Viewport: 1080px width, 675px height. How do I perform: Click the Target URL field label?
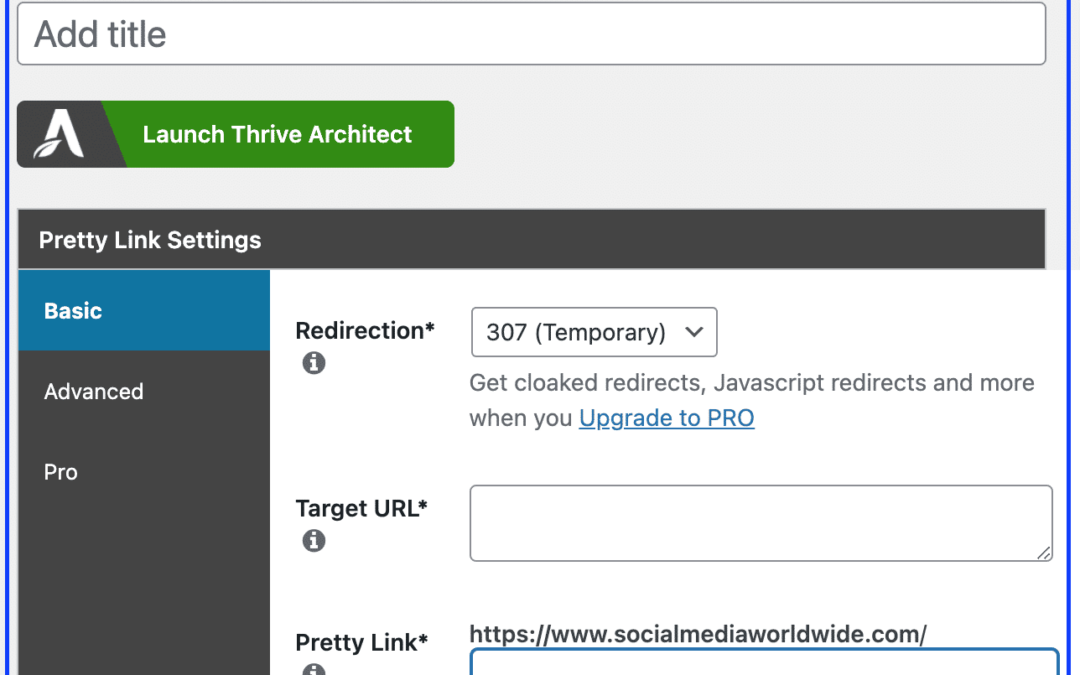[x=362, y=508]
